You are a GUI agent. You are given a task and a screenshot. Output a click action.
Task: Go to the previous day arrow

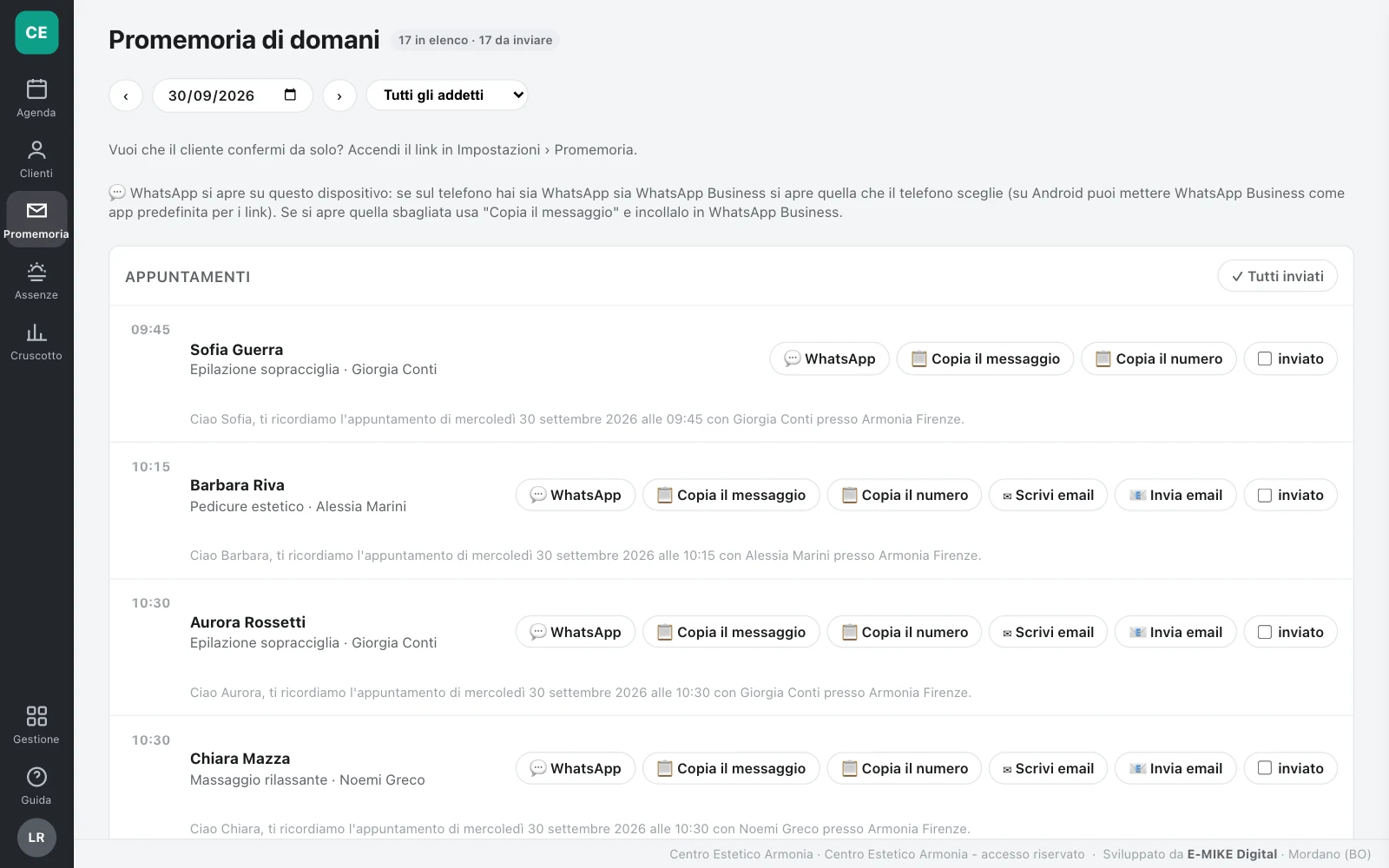coord(126,95)
